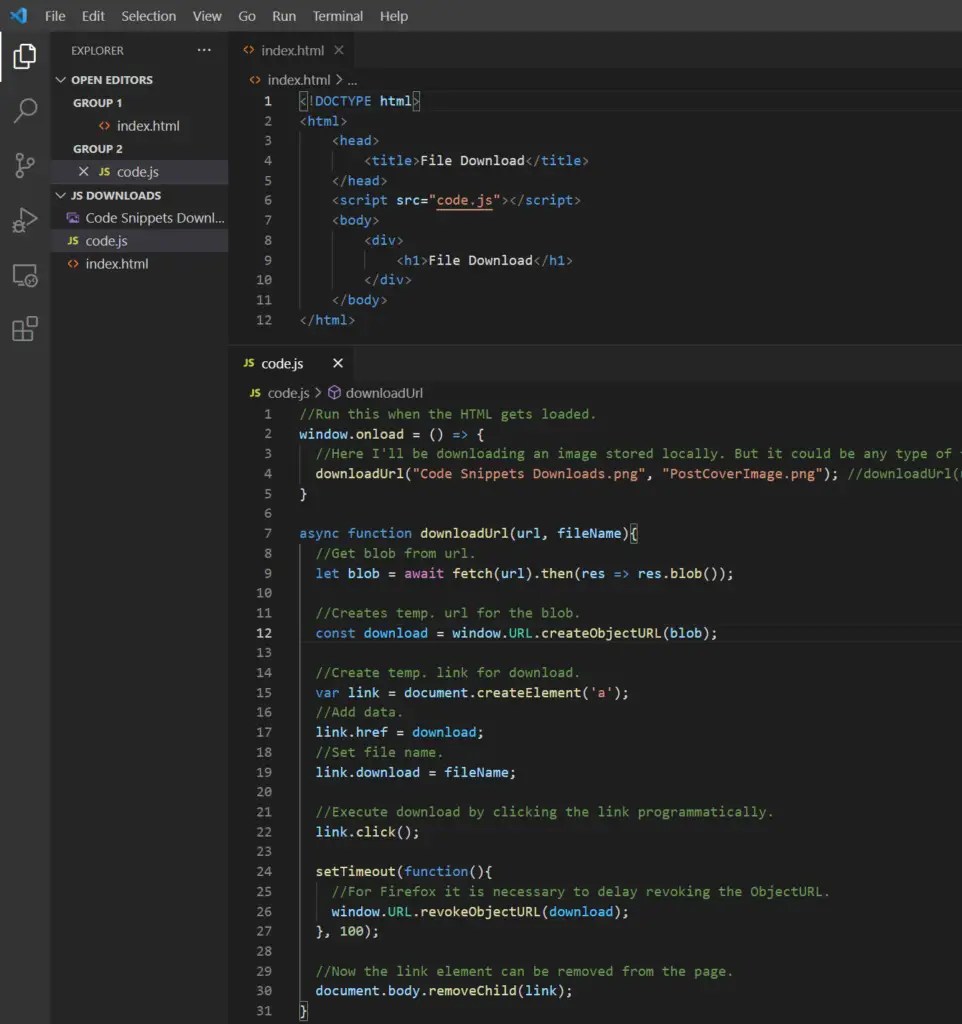Close code.js in Open Editors Group 2
This screenshot has height=1024, width=962.
(x=84, y=172)
